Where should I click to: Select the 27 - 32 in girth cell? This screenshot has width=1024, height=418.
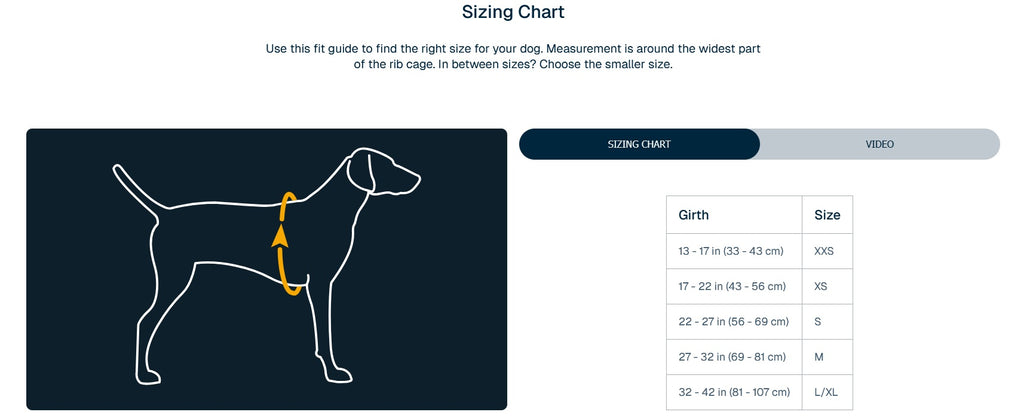pos(733,357)
